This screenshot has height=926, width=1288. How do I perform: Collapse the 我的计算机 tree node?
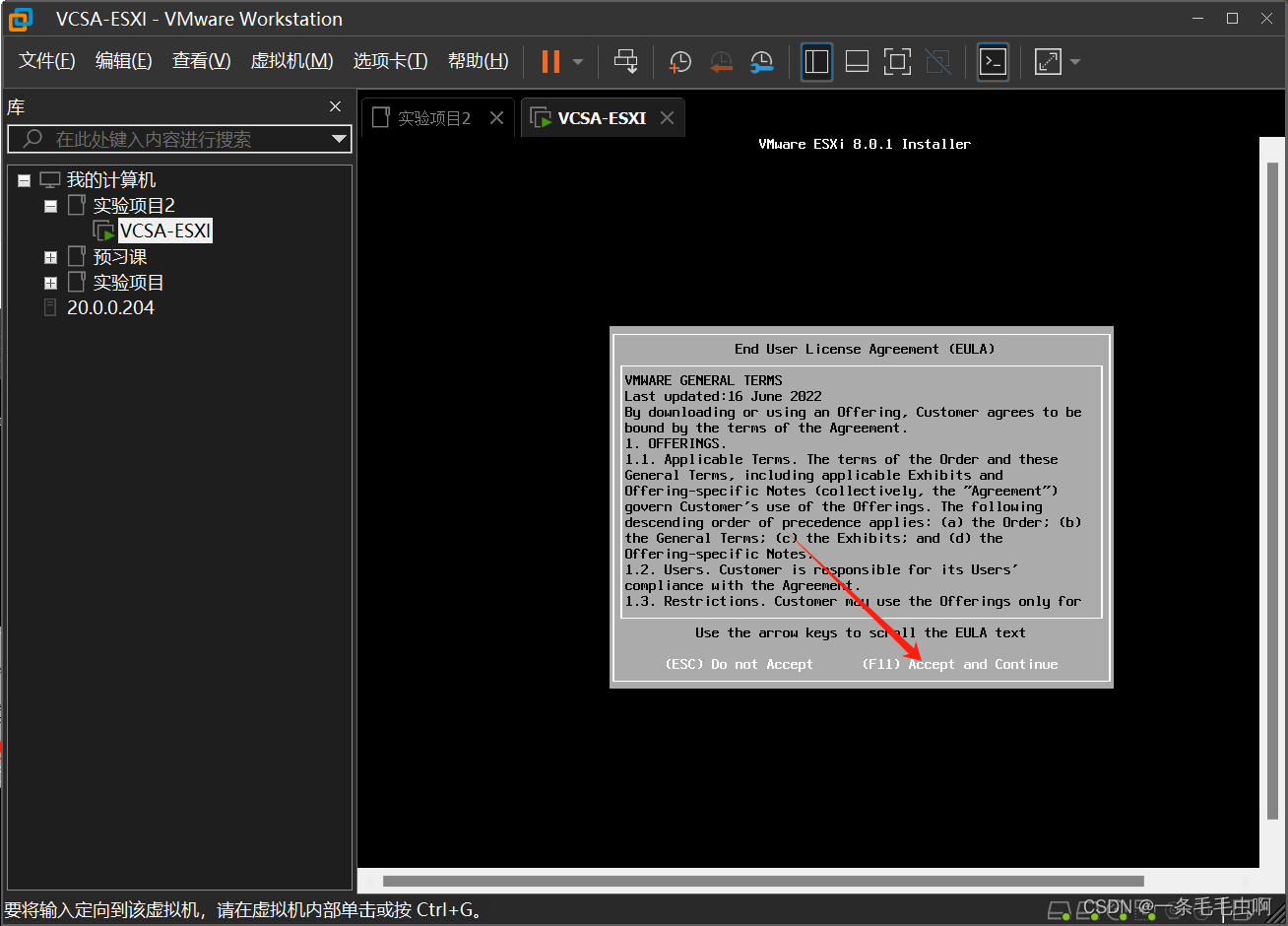(x=25, y=180)
